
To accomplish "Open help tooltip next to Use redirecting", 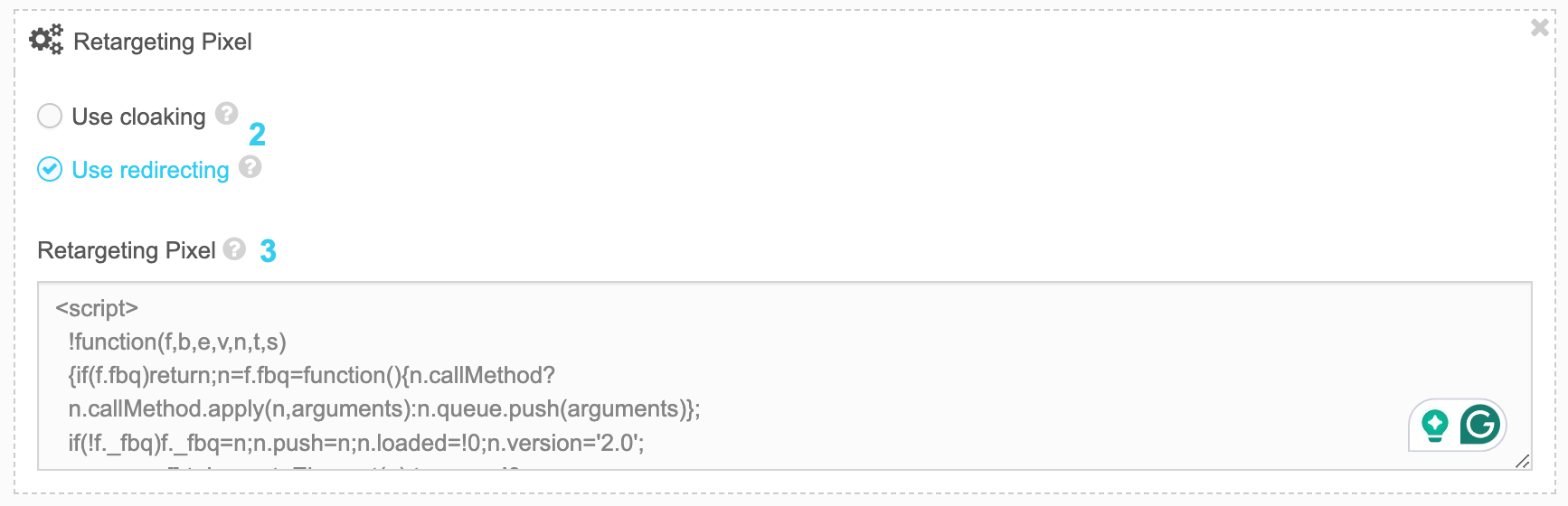I will tap(250, 166).
